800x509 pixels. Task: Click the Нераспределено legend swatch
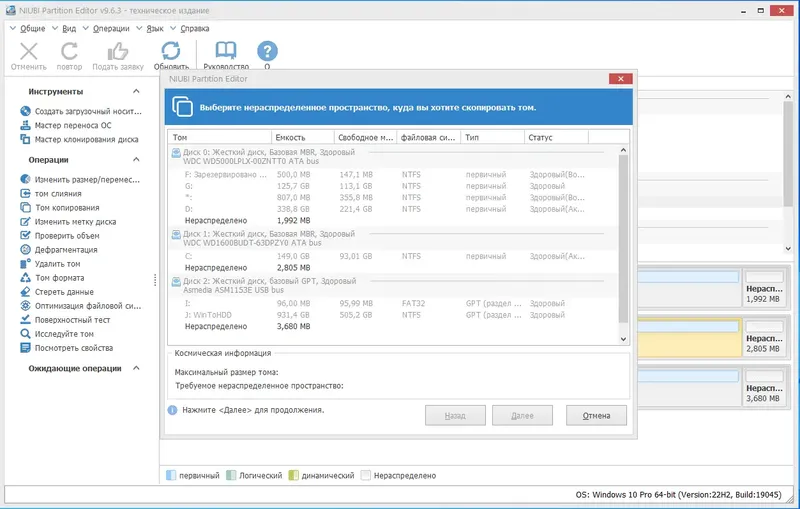365,475
